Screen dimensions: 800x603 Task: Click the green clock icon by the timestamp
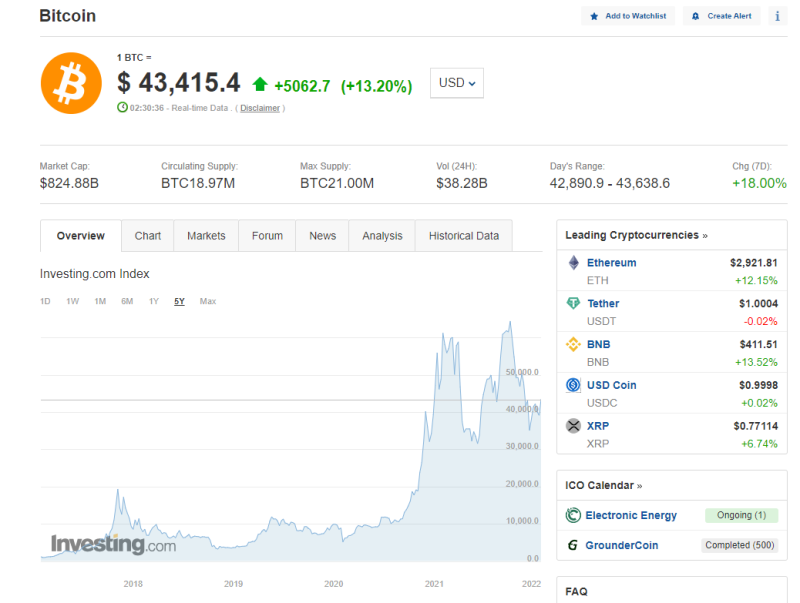click(x=122, y=107)
